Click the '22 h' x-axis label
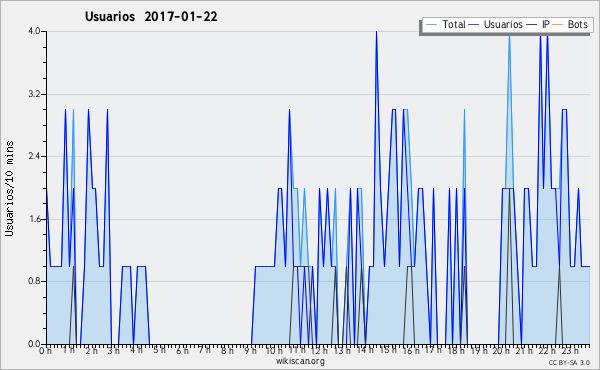The height and width of the screenshot is (370, 600). tap(547, 351)
